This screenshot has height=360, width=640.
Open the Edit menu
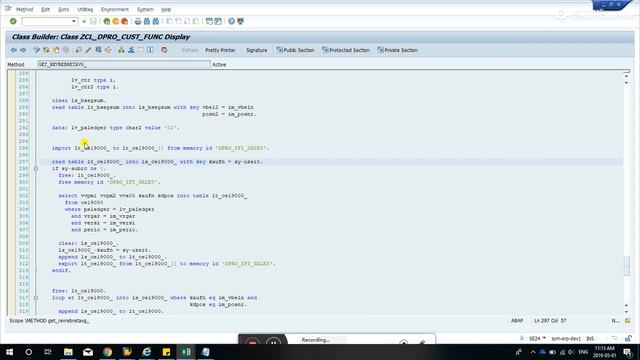point(46,9)
